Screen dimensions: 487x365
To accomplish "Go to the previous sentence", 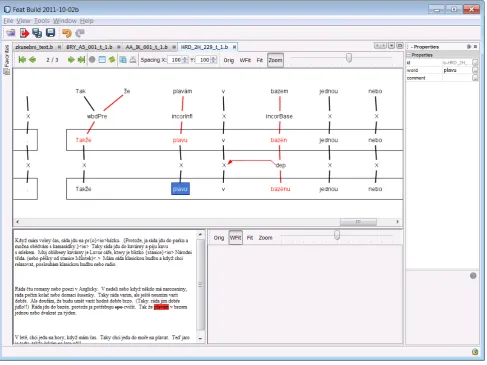I will pyautogui.click(x=33, y=60).
